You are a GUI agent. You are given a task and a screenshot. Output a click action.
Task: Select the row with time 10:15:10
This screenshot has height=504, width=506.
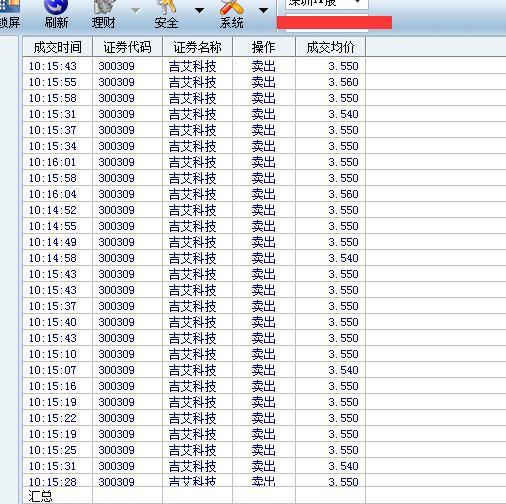(264, 354)
